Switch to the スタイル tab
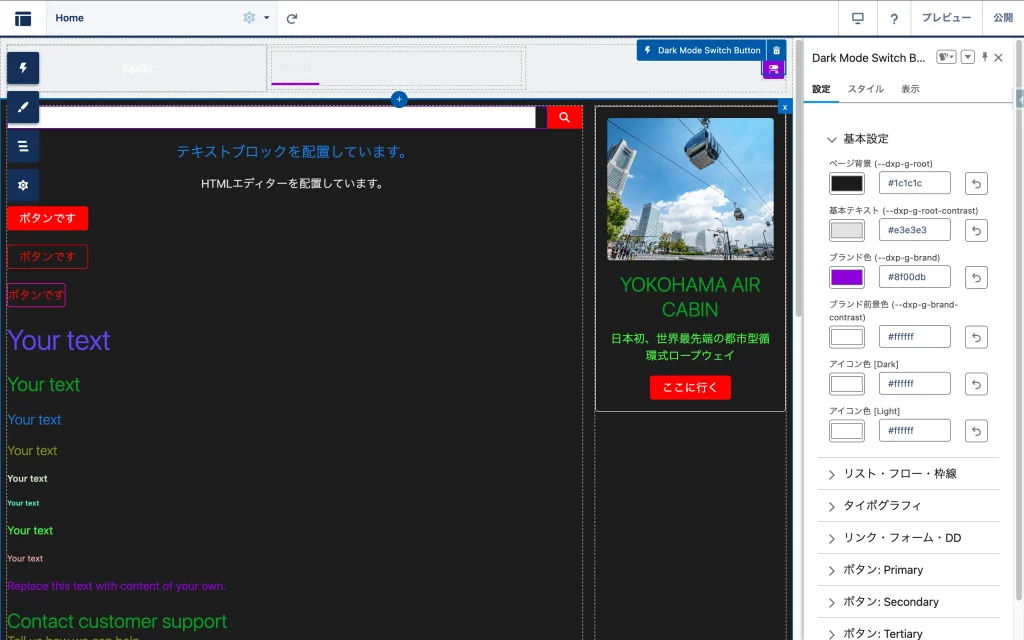The height and width of the screenshot is (640, 1024). 865,89
